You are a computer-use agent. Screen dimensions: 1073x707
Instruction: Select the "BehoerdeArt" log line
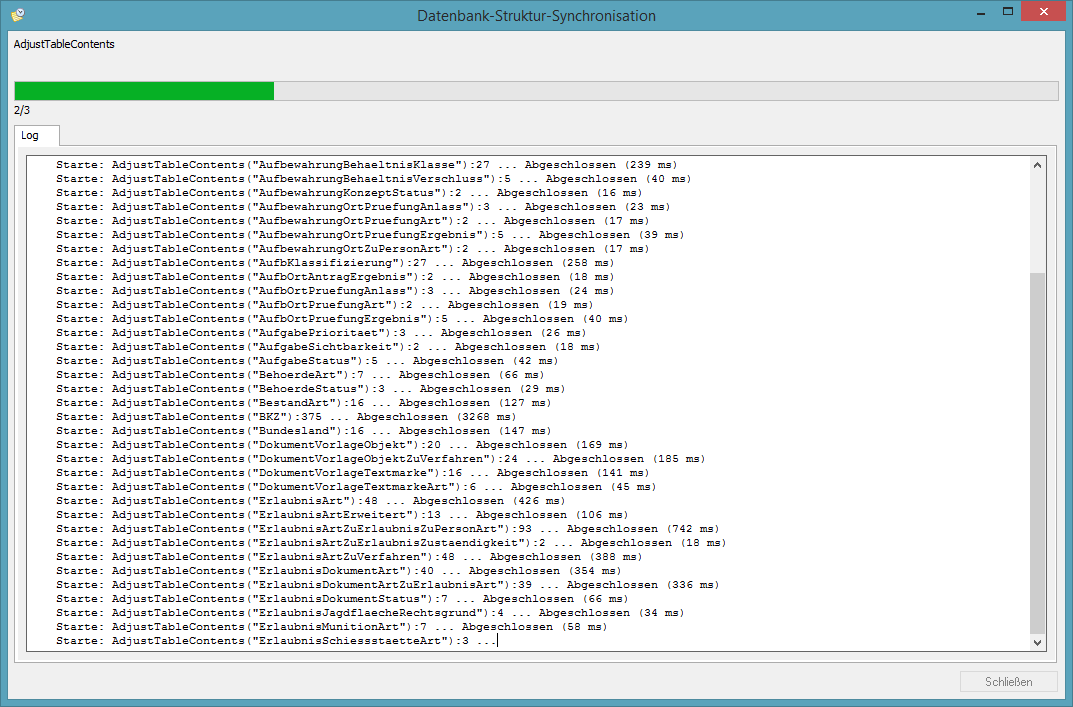pyautogui.click(x=300, y=375)
